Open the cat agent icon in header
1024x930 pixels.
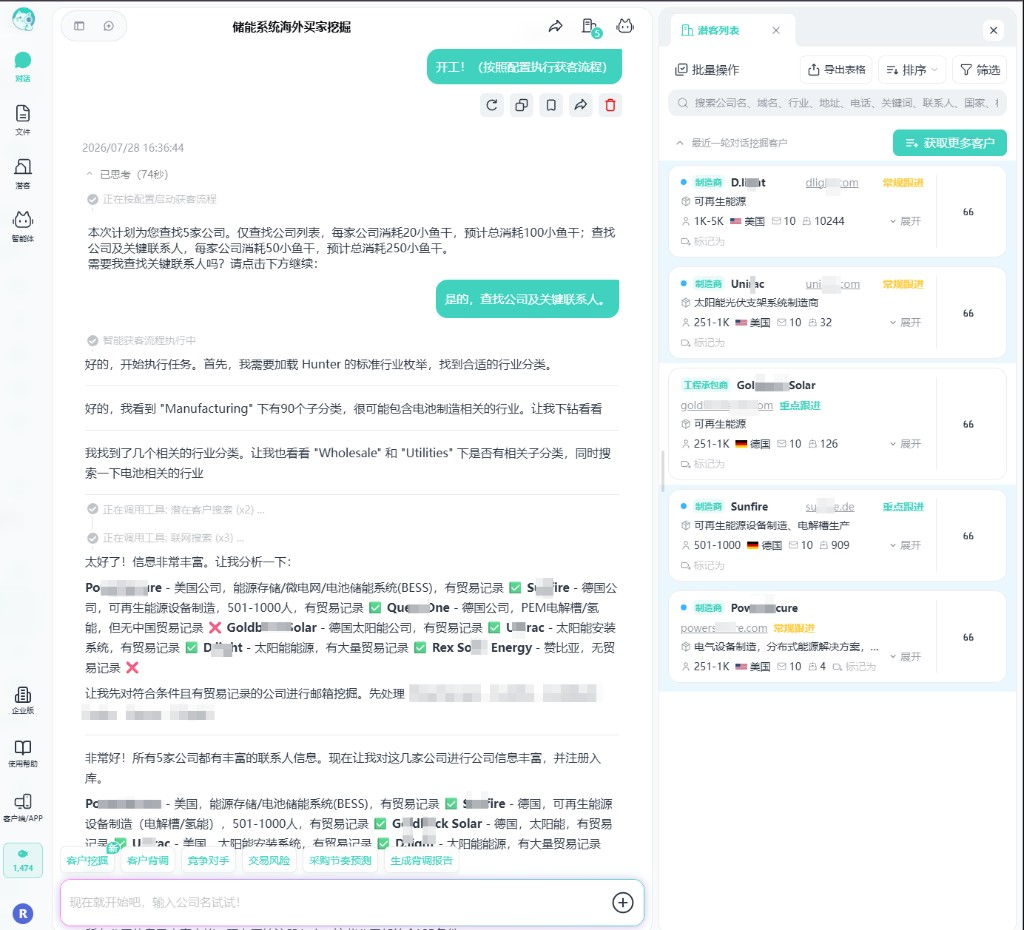(x=625, y=26)
